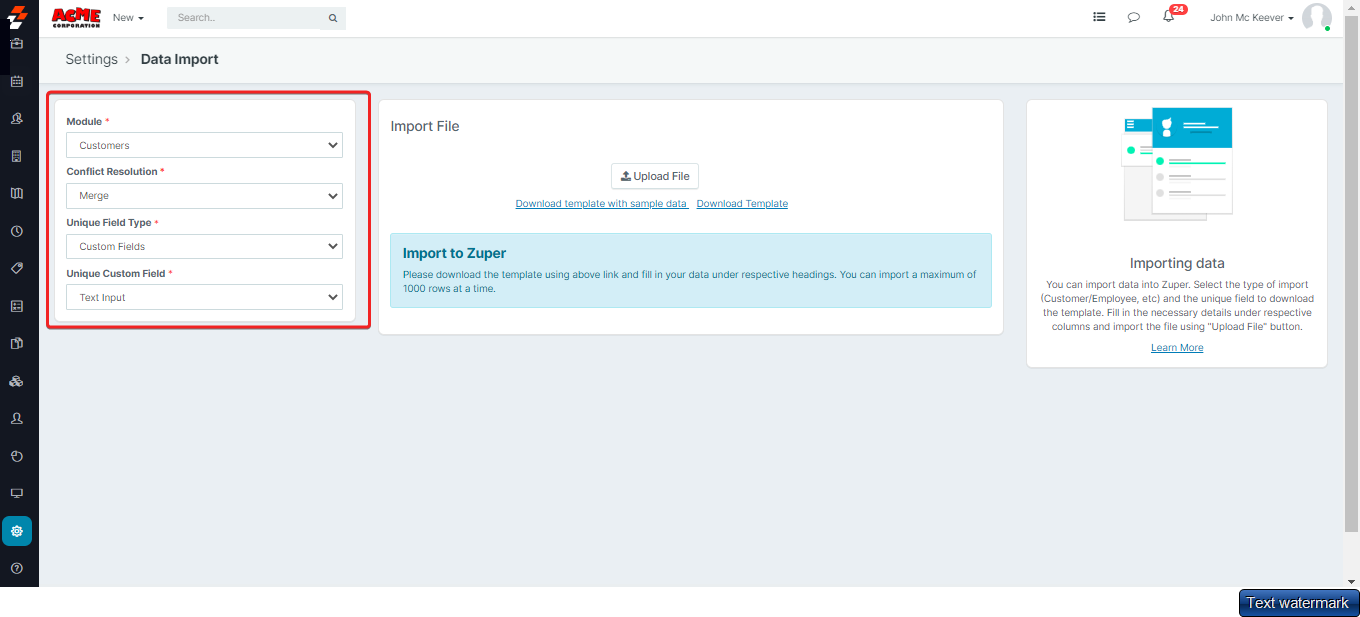The width and height of the screenshot is (1360, 617).
Task: Open the calendar icon in the sidebar
Action: (x=17, y=81)
